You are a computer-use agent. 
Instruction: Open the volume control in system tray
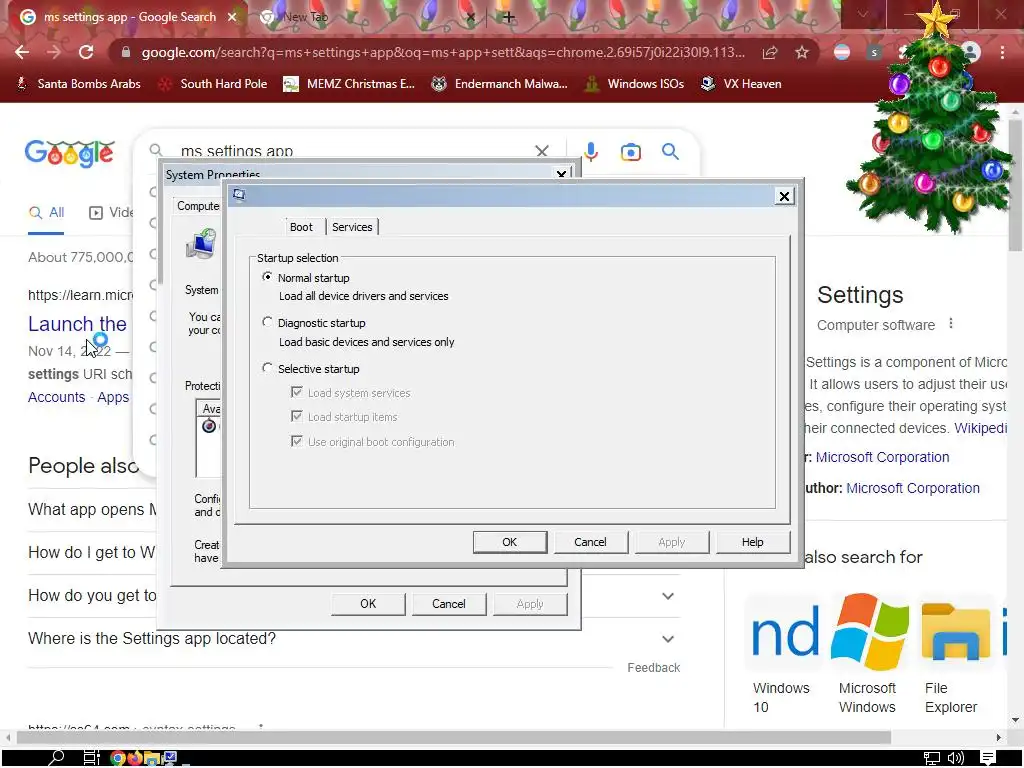[x=955, y=758]
